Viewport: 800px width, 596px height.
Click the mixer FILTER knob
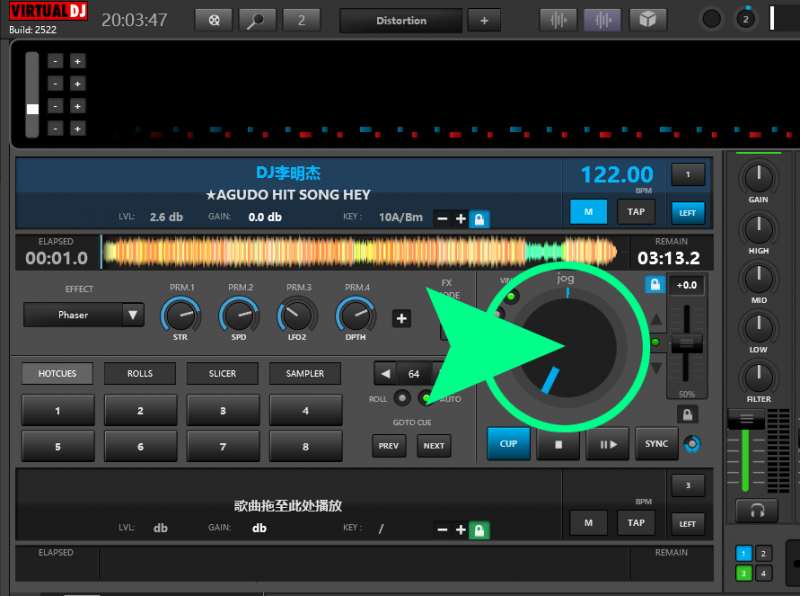coord(758,377)
